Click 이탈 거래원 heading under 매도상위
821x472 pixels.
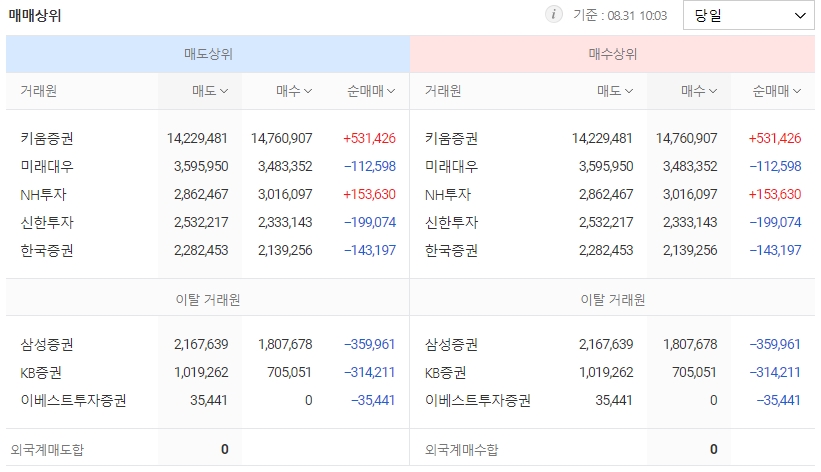(x=208, y=300)
